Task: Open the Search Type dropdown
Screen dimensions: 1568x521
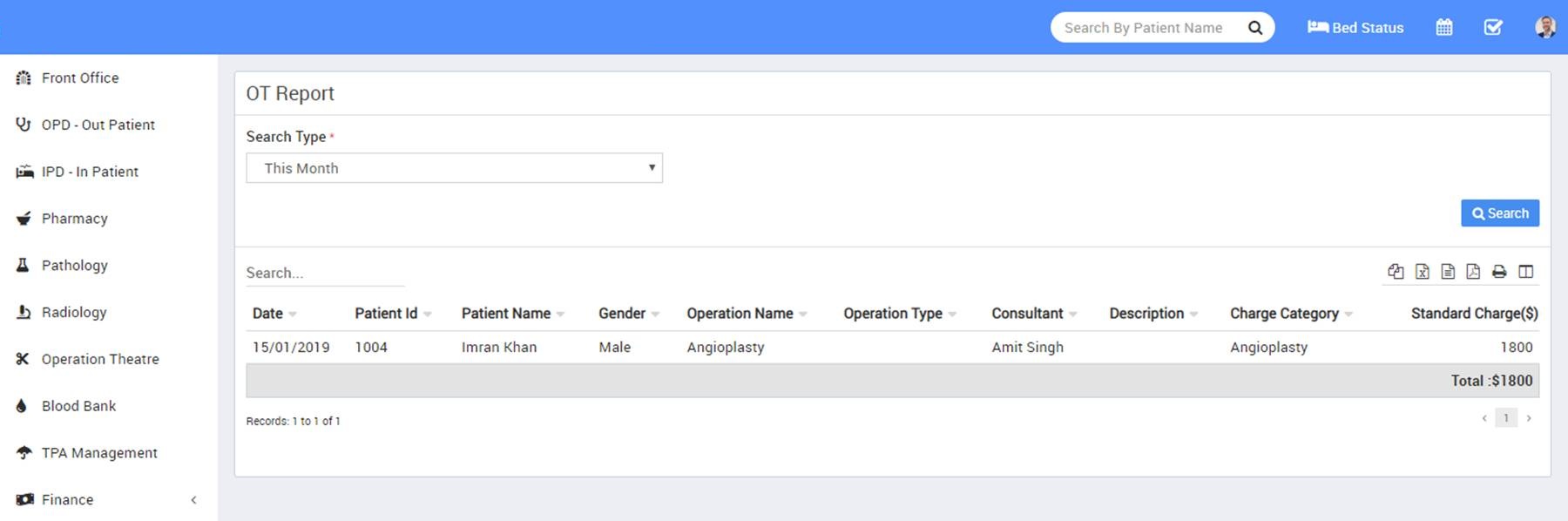Action: 454,168
